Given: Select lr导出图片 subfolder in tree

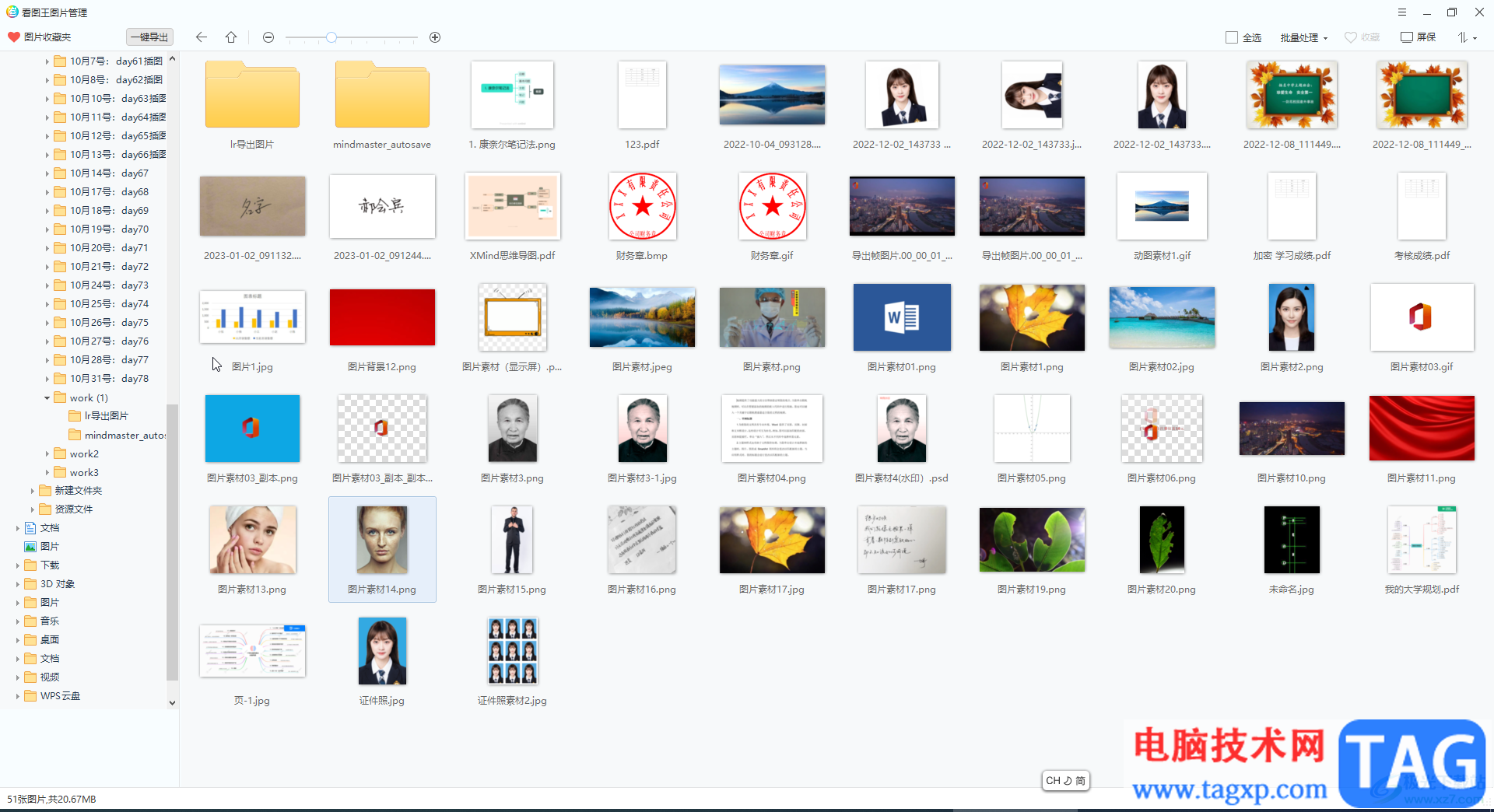Looking at the screenshot, I should (x=99, y=416).
